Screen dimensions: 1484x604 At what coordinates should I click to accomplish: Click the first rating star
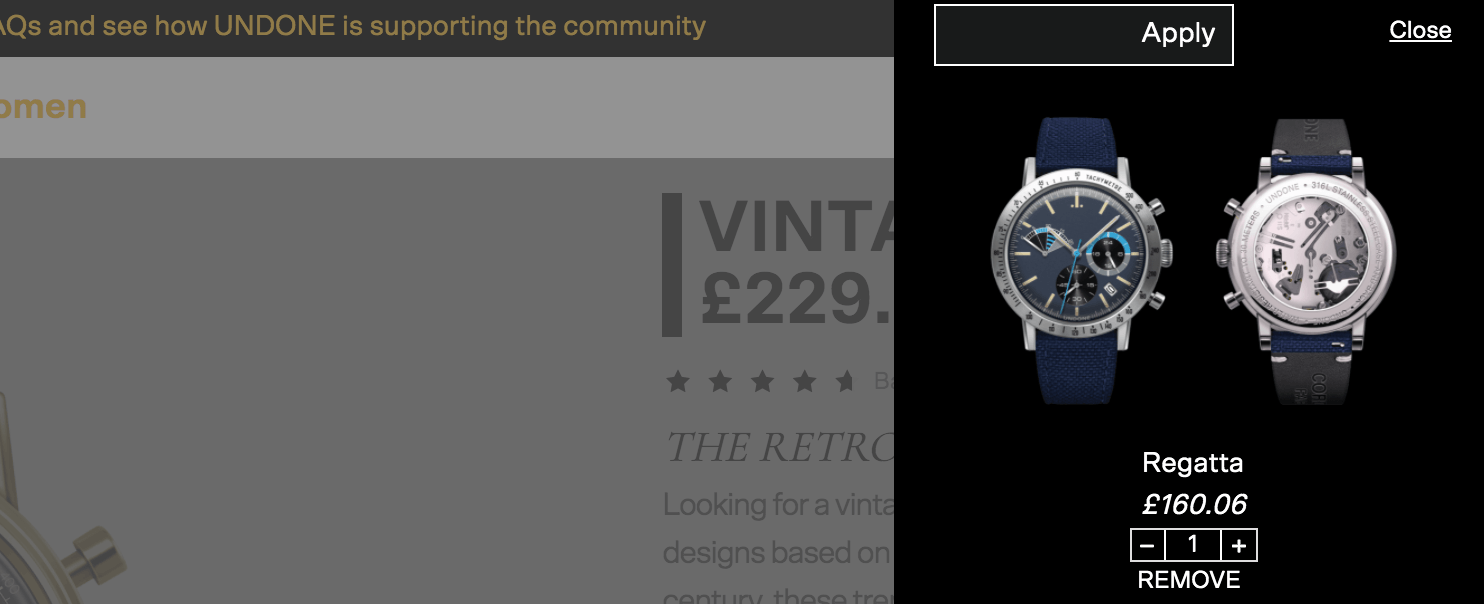[x=678, y=381]
